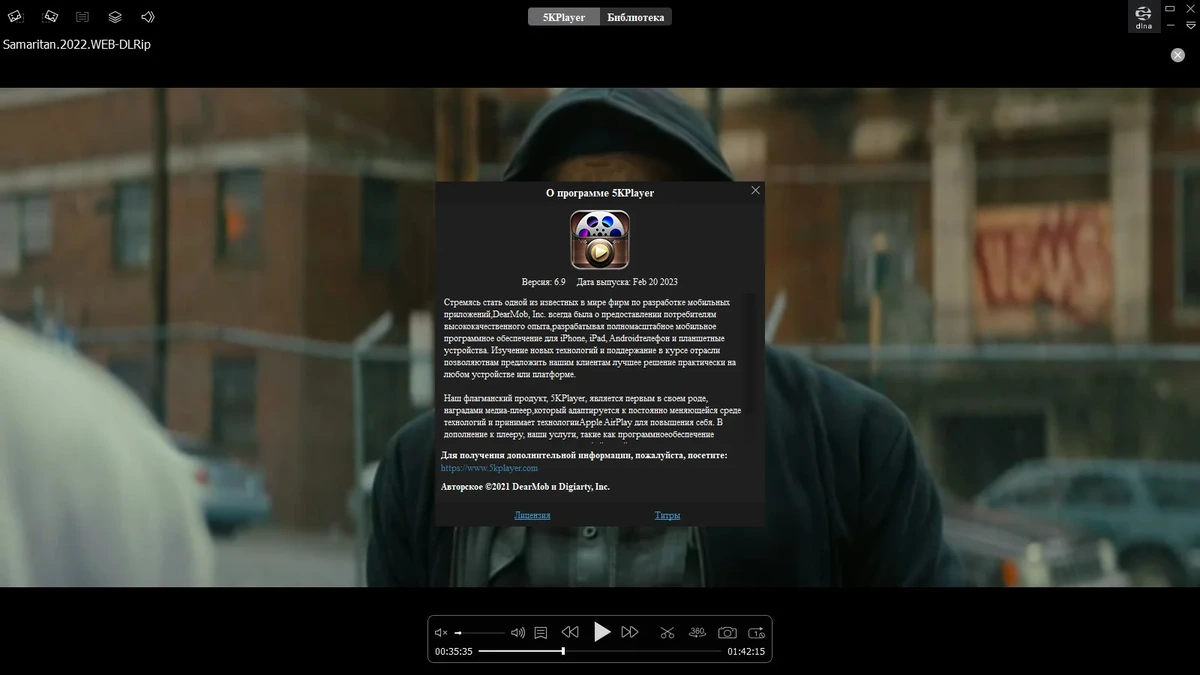Switch to the Библиотека tab

[636, 17]
